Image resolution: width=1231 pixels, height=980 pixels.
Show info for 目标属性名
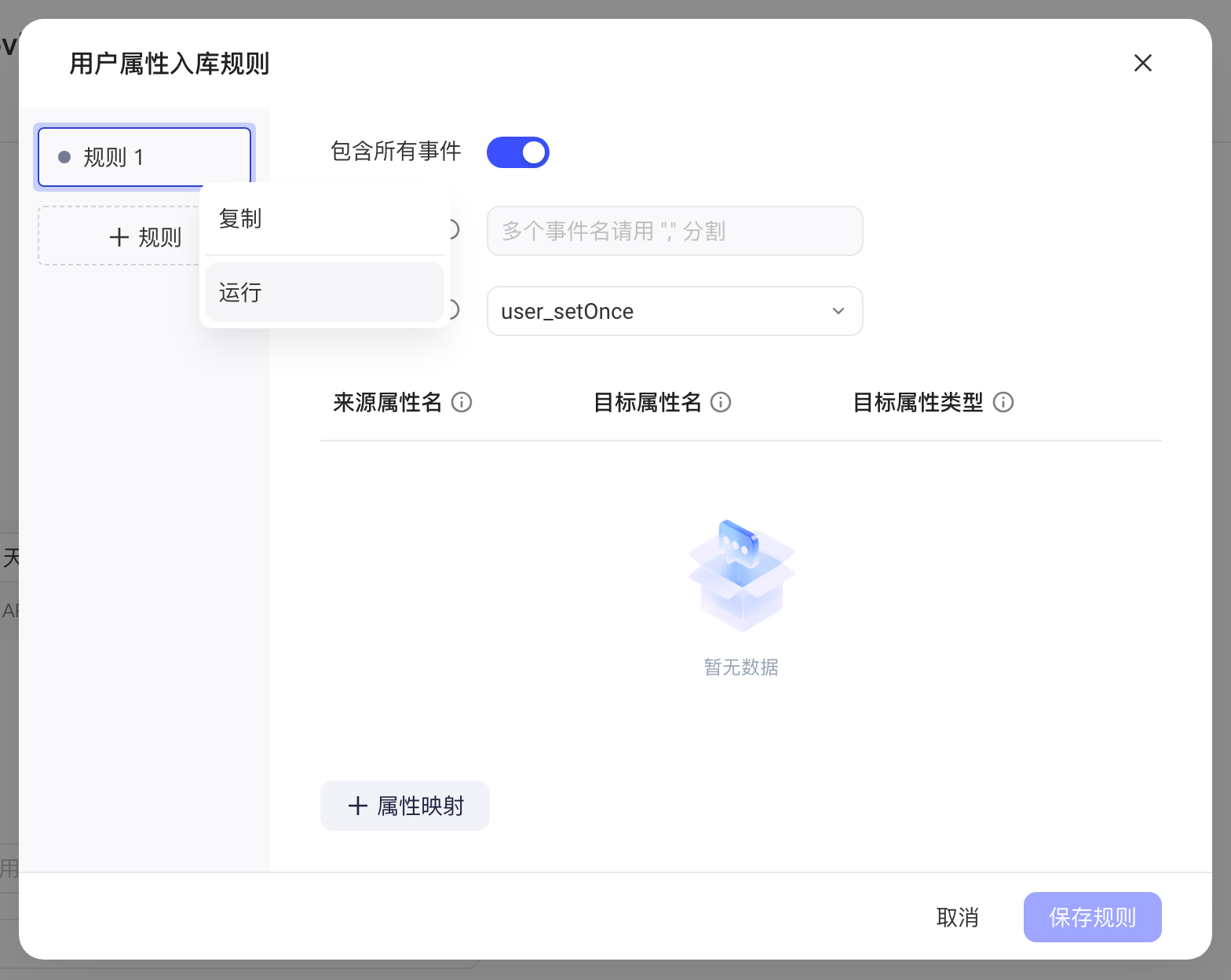pos(721,402)
